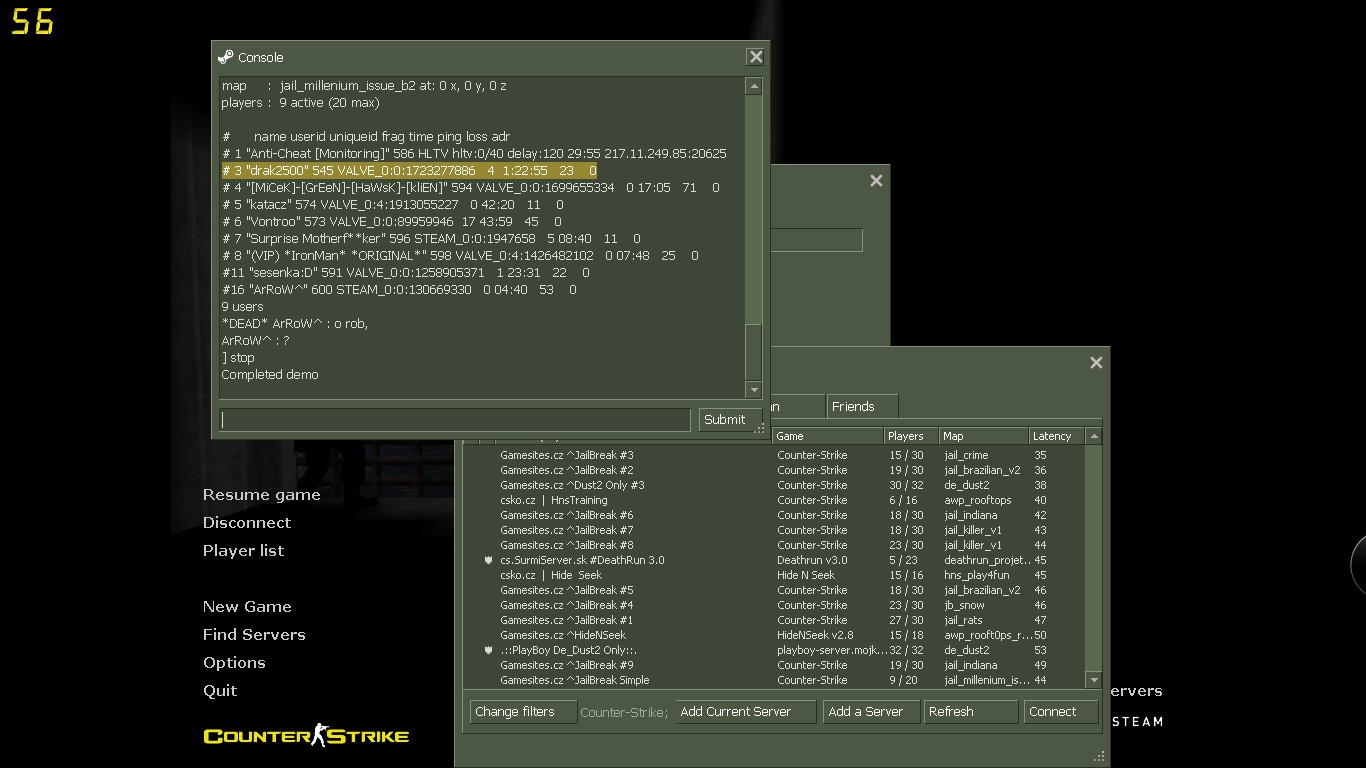This screenshot has height=768, width=1366.
Task: Click the server list scrollbar up arrow
Action: [x=1093, y=436]
